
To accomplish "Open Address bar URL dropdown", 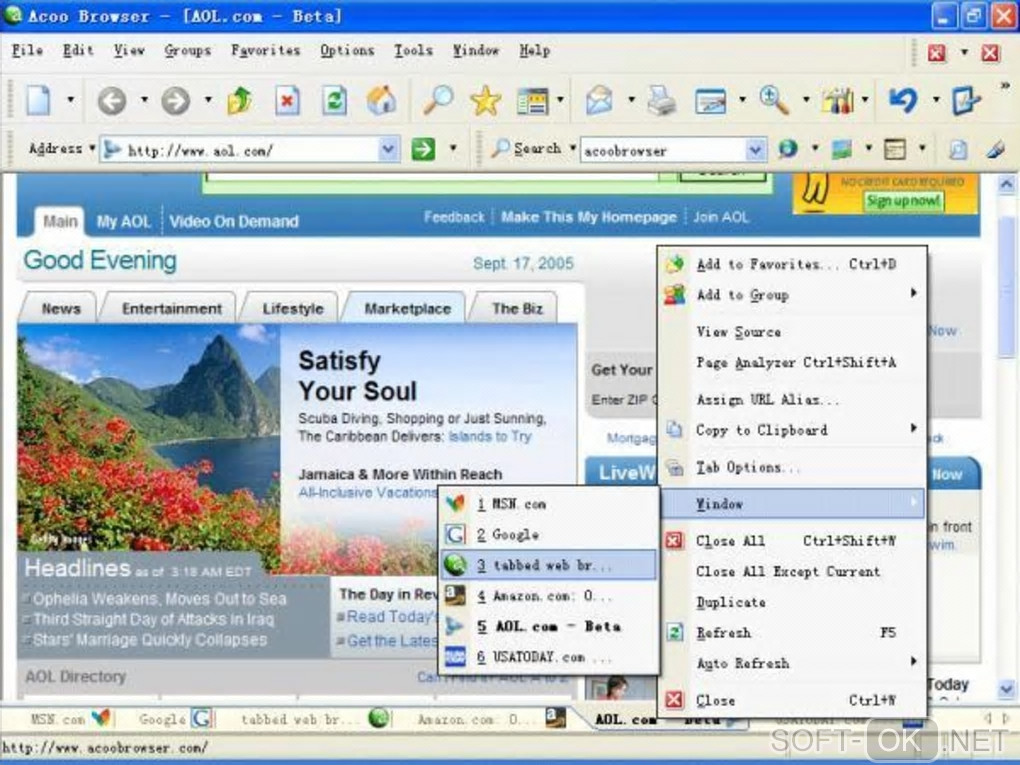I will tap(388, 150).
